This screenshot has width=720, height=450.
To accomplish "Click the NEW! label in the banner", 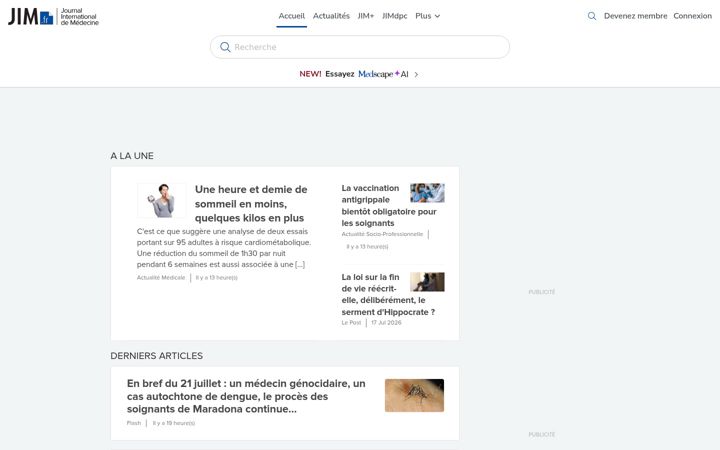I will coord(310,74).
